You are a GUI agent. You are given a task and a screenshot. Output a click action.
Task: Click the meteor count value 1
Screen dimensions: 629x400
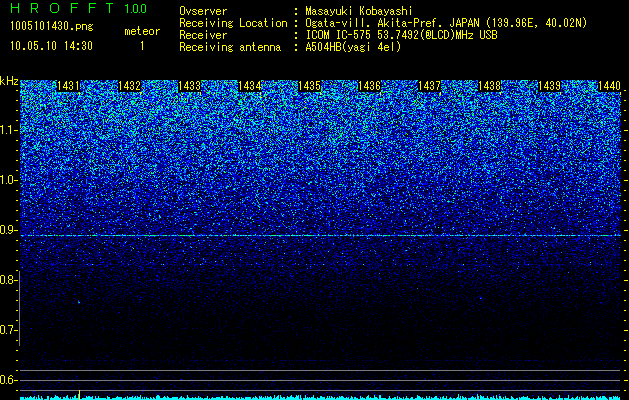pos(142,46)
